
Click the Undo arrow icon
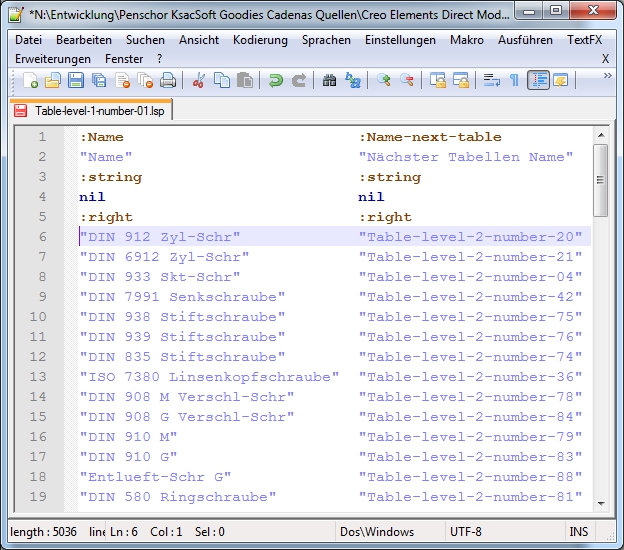(x=276, y=81)
